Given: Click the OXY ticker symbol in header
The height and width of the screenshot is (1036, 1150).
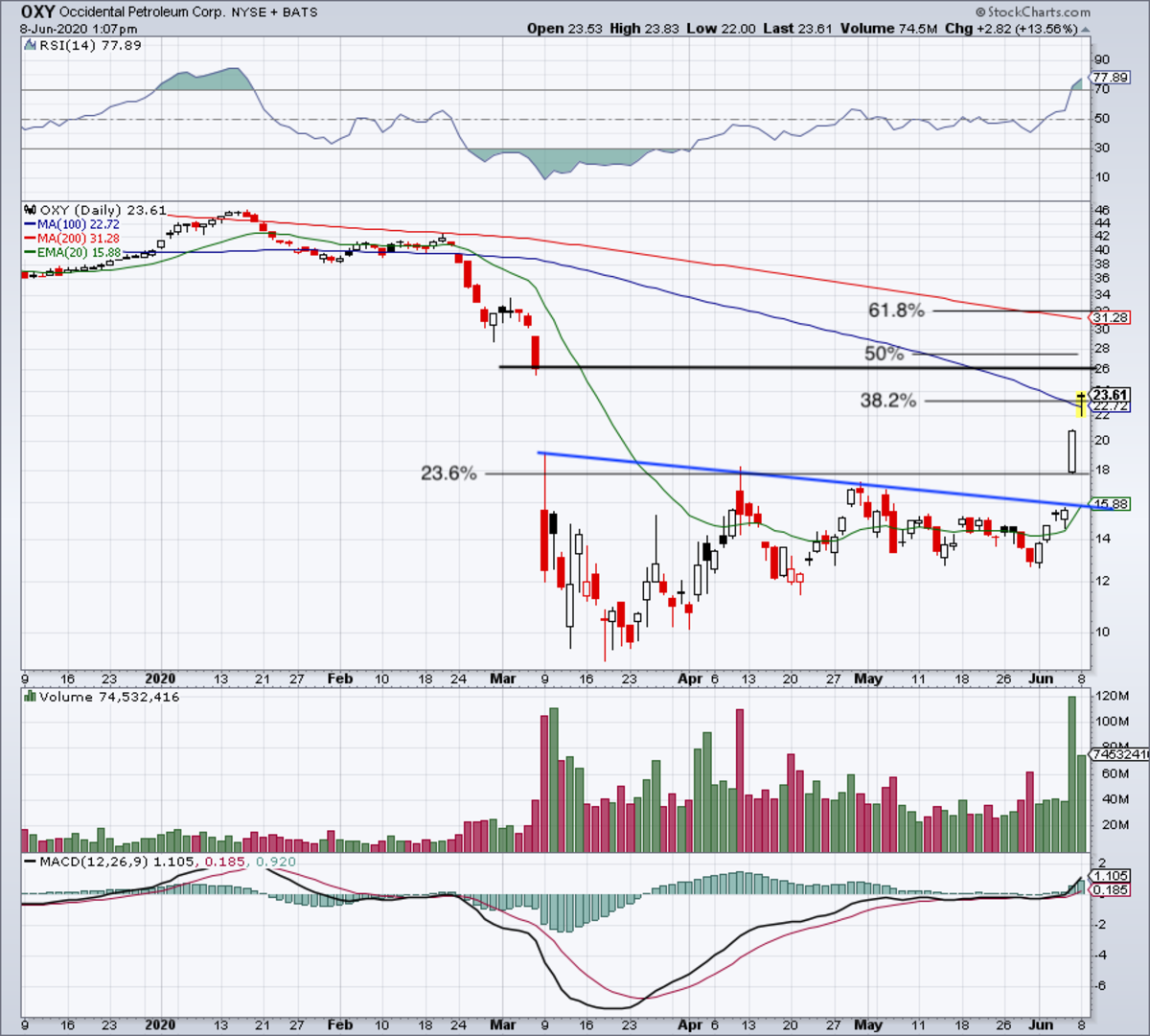Looking at the screenshot, I should tap(36, 12).
